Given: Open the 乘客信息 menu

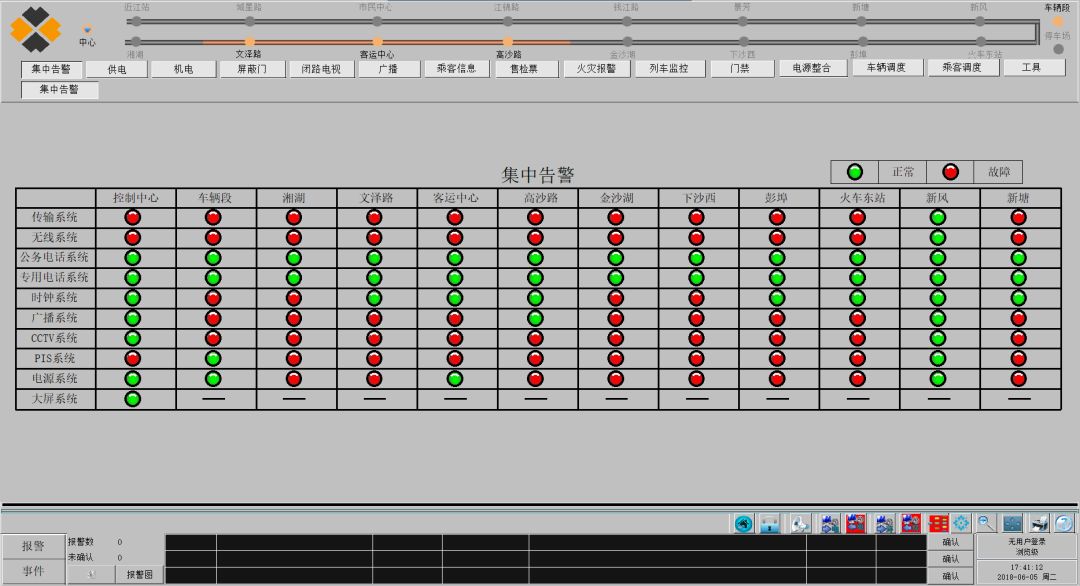Looking at the screenshot, I should (x=456, y=68).
